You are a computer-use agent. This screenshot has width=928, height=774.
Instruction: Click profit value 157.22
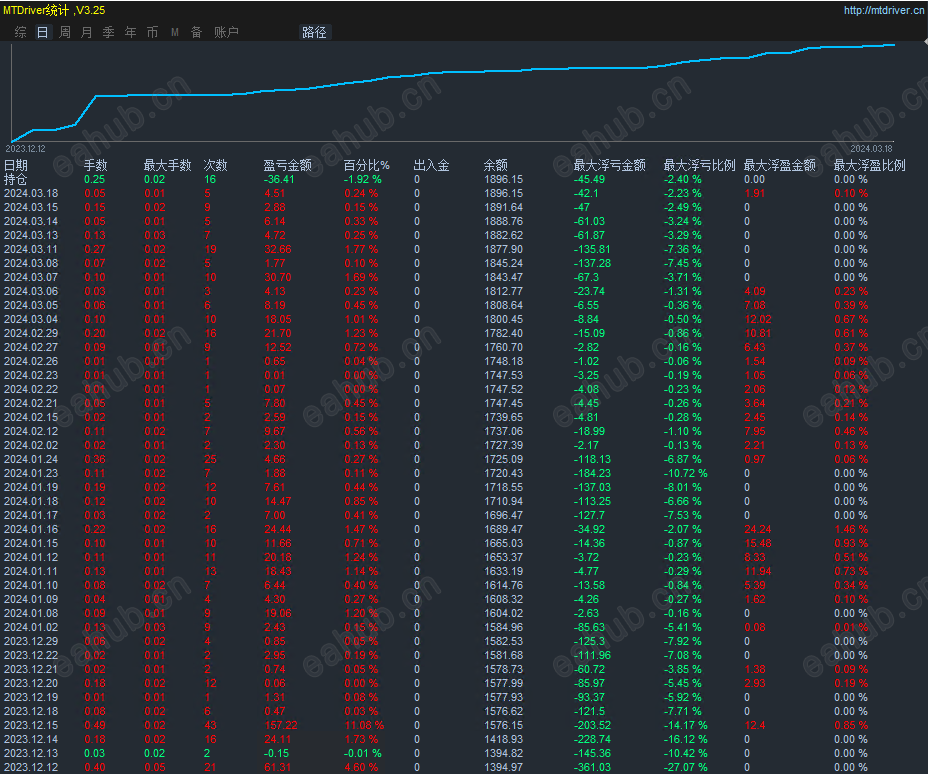(281, 725)
